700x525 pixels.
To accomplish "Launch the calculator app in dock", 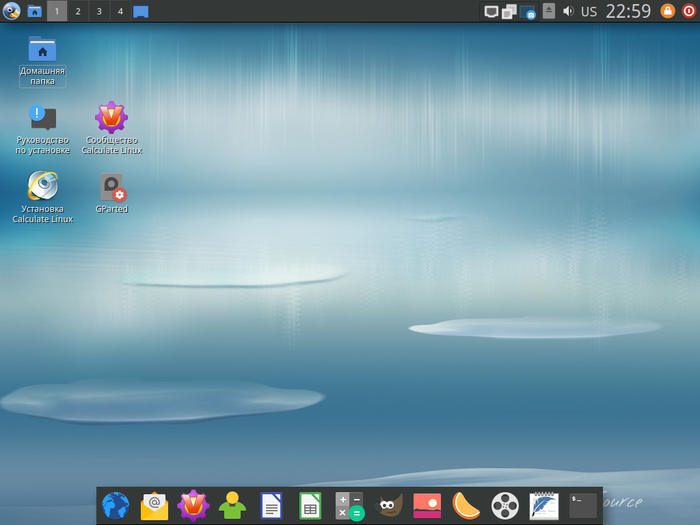I will [350, 506].
